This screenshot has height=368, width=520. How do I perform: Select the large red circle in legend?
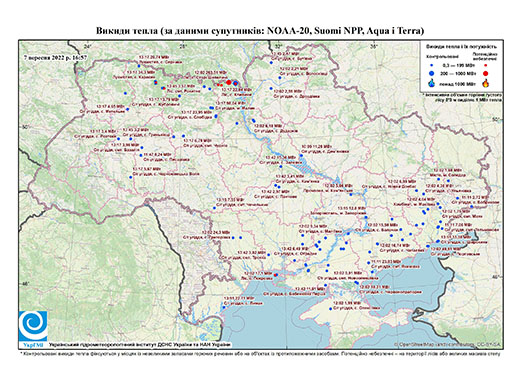[x=486, y=73]
